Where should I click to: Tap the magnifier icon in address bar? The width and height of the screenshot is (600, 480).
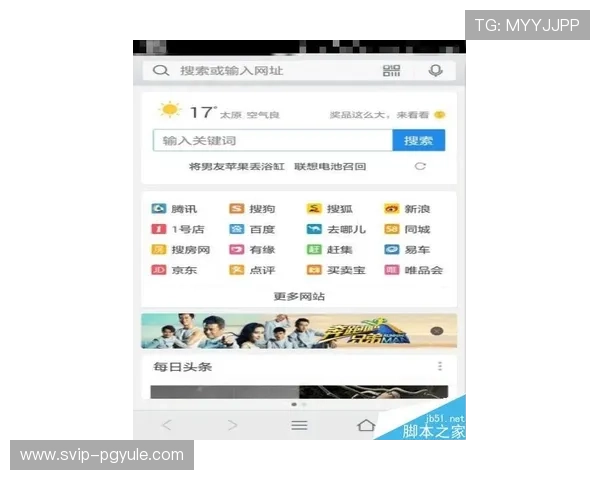tap(161, 70)
